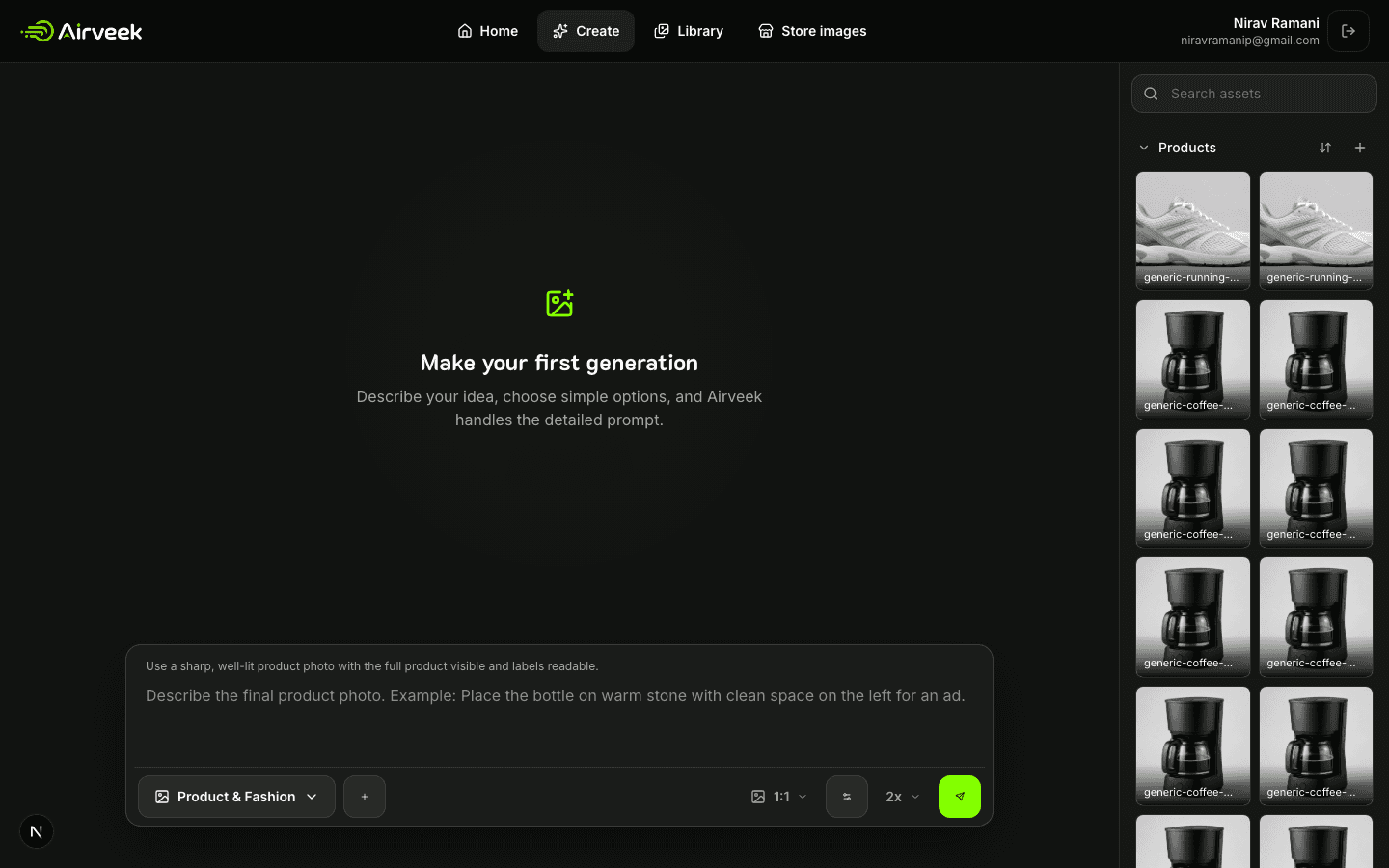The width and height of the screenshot is (1389, 868).
Task: Open the Product & Fashion dropdown
Action: [x=236, y=797]
